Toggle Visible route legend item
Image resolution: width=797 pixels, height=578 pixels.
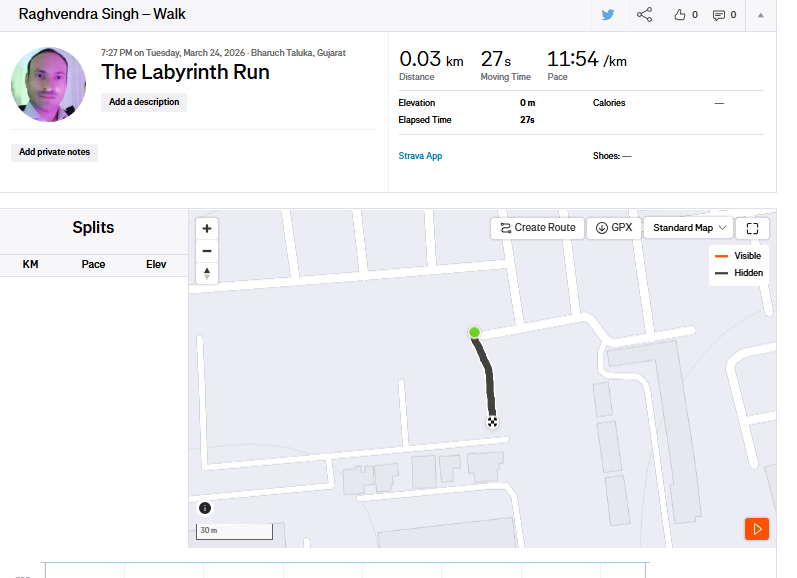(739, 256)
